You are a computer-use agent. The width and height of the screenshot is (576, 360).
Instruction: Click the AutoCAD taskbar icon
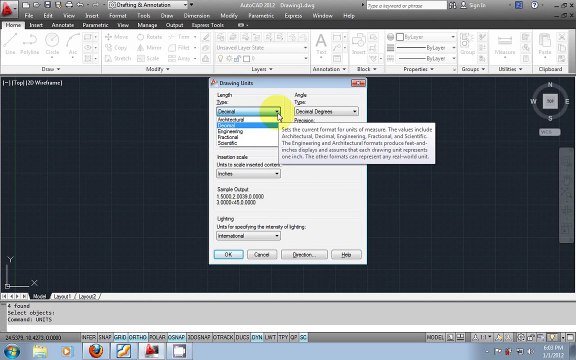click(151, 351)
